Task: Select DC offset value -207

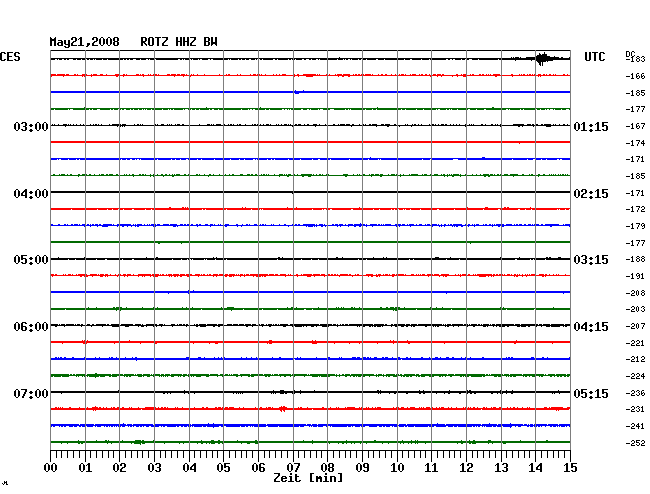Action: click(635, 327)
